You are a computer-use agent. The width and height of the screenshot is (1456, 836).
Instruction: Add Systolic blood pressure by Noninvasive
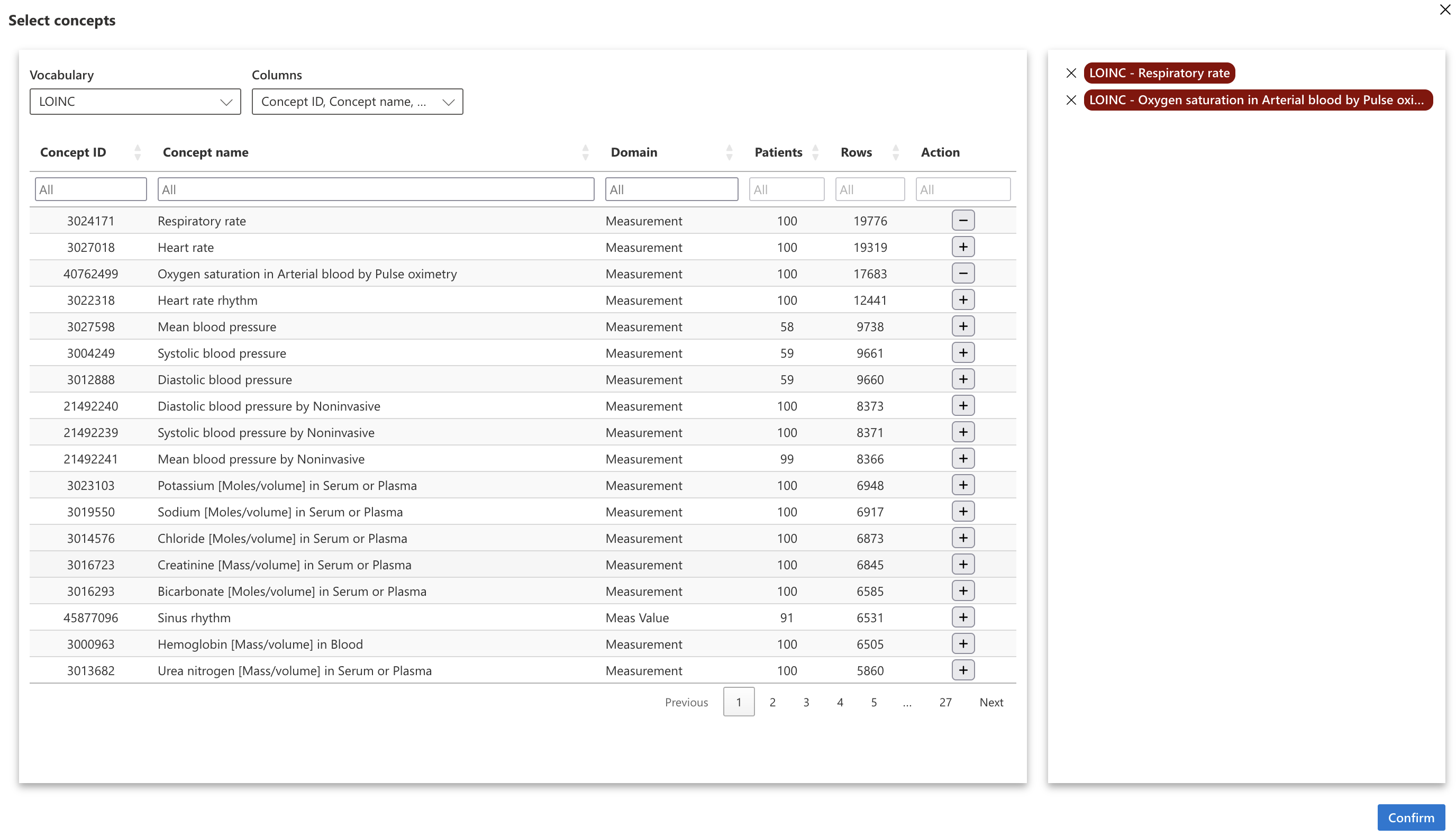click(963, 432)
